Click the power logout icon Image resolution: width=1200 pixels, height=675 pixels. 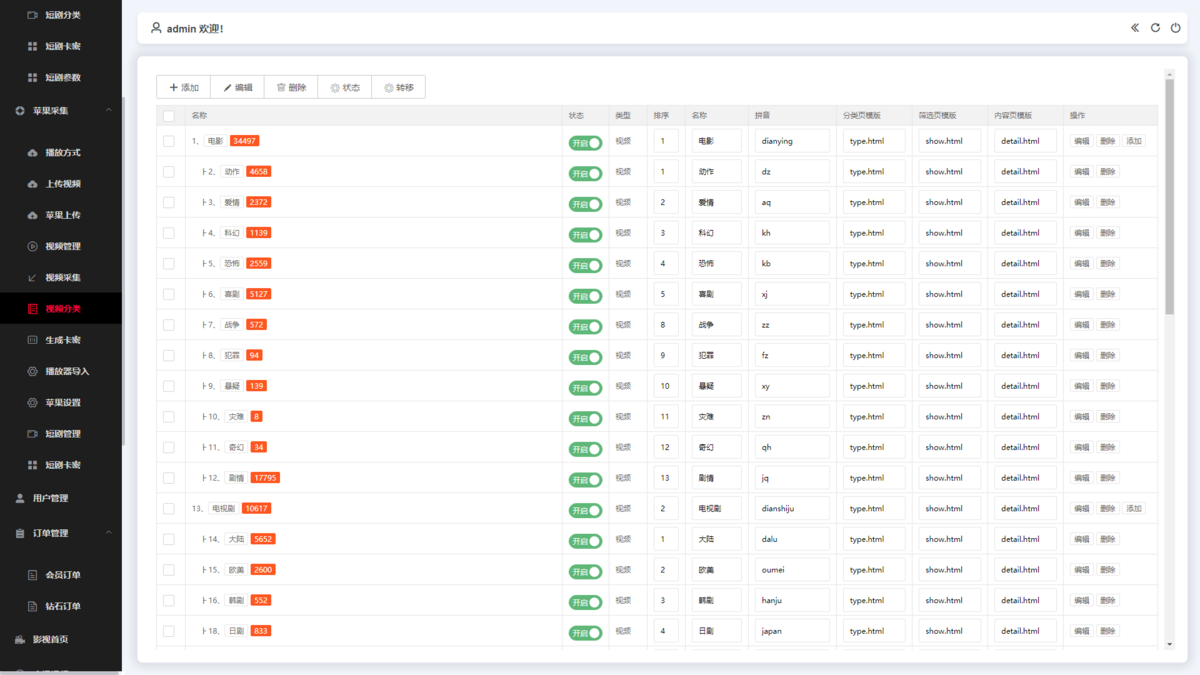click(x=1176, y=28)
